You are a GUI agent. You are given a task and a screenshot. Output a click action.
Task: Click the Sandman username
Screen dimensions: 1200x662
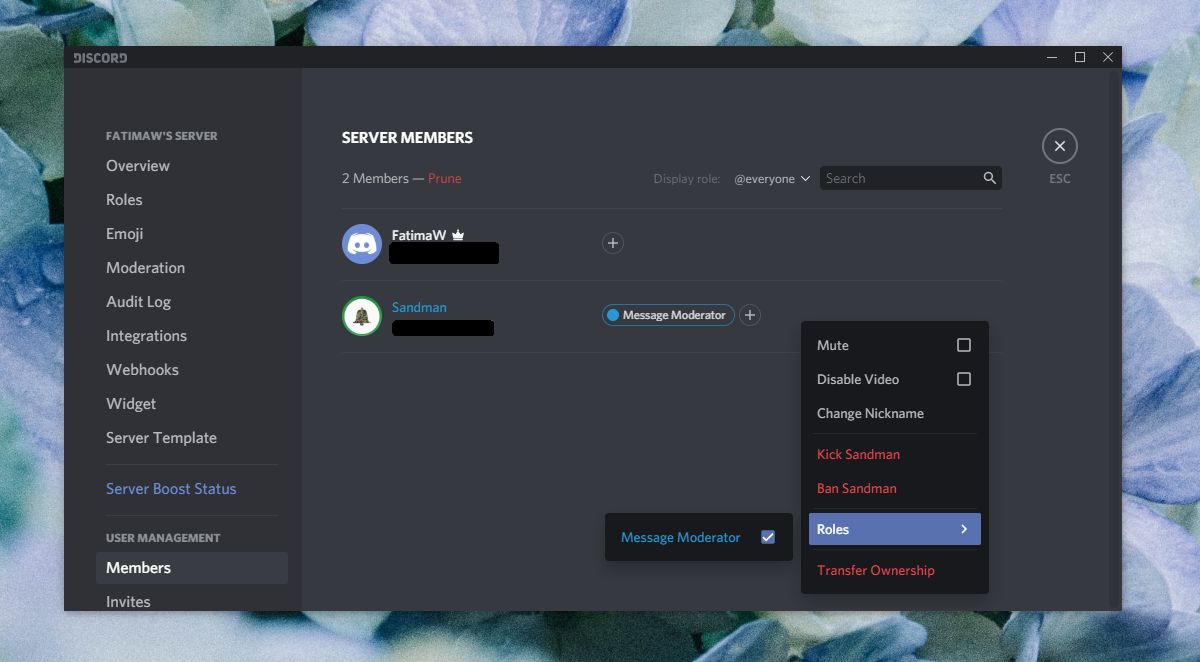click(x=419, y=308)
